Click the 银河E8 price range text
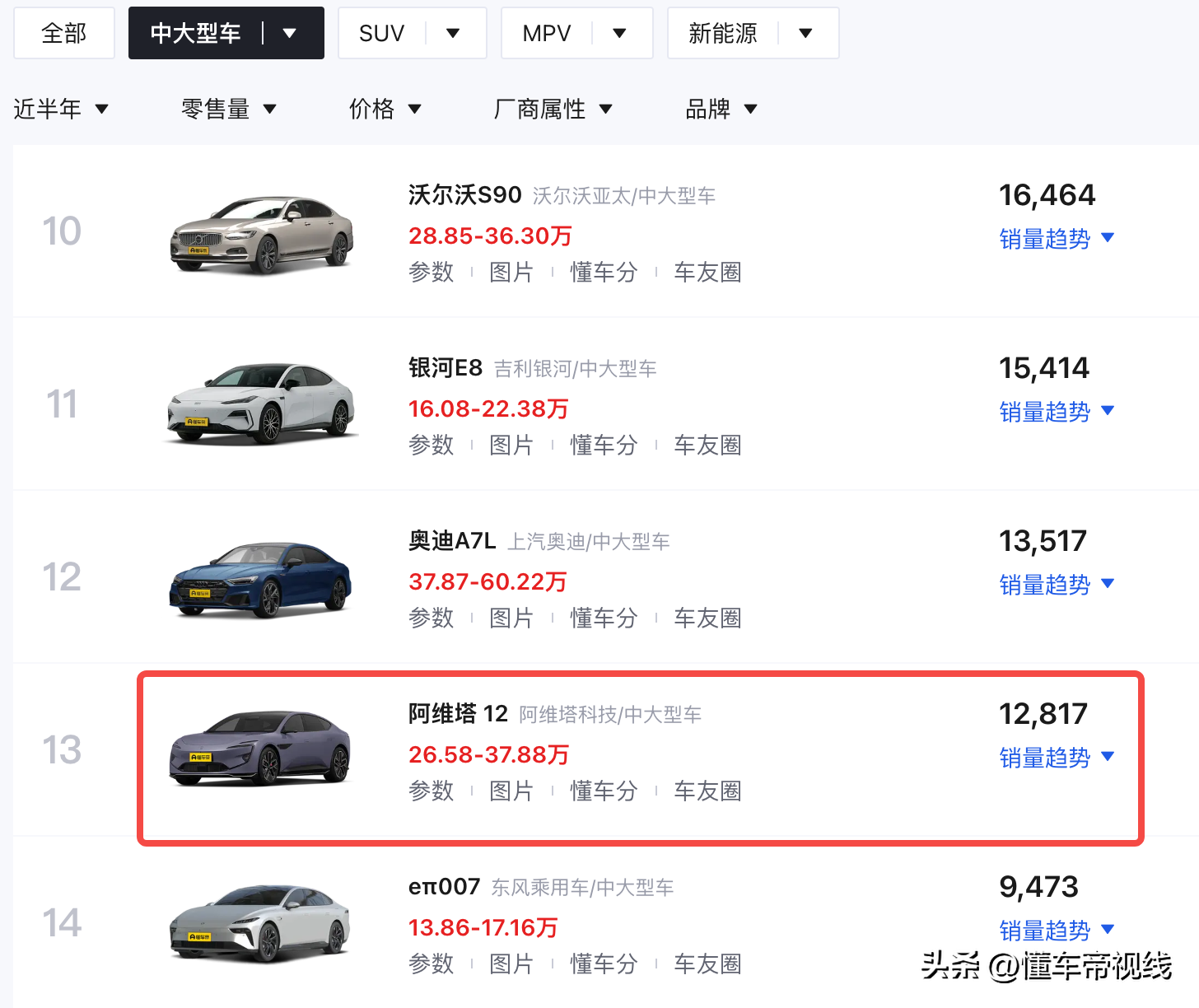The width and height of the screenshot is (1199, 1008). (x=488, y=408)
